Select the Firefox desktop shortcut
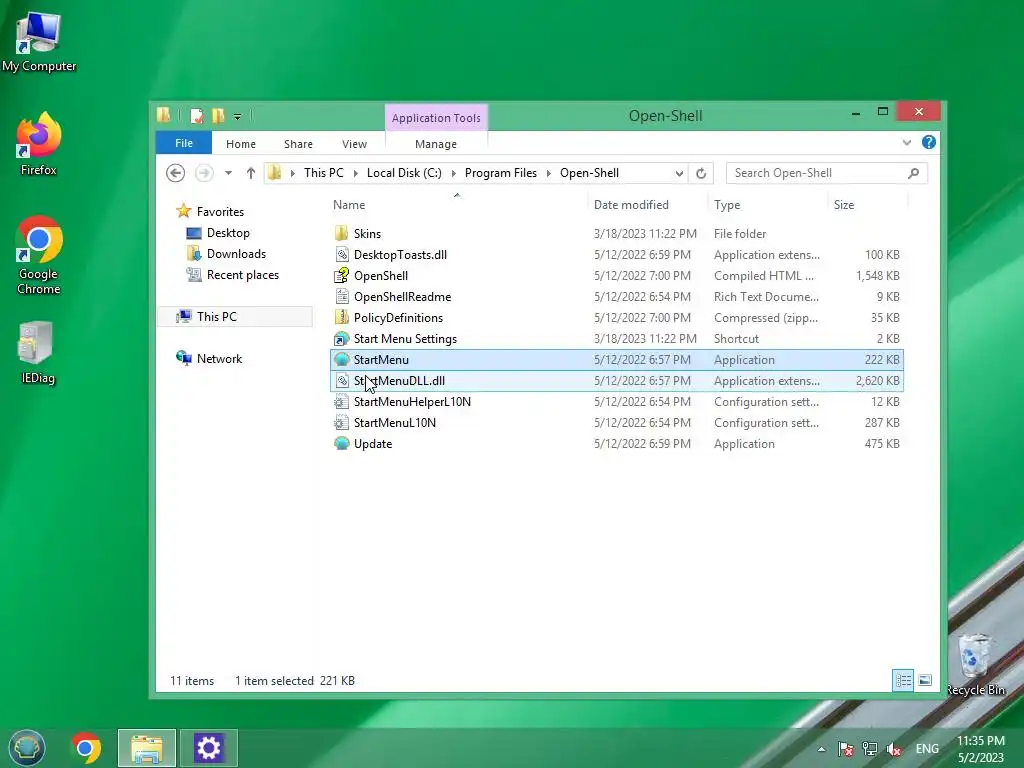1024x768 pixels. 39,144
